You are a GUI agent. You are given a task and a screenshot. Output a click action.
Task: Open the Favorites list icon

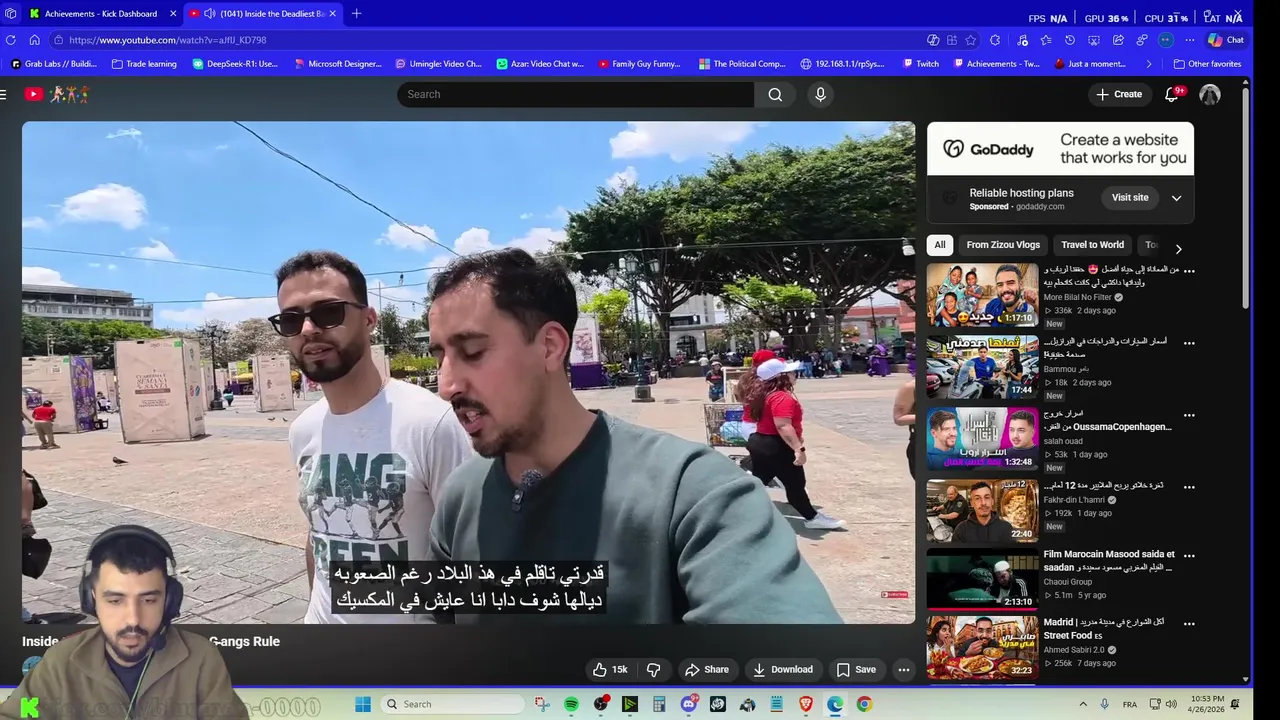[x=1045, y=40]
